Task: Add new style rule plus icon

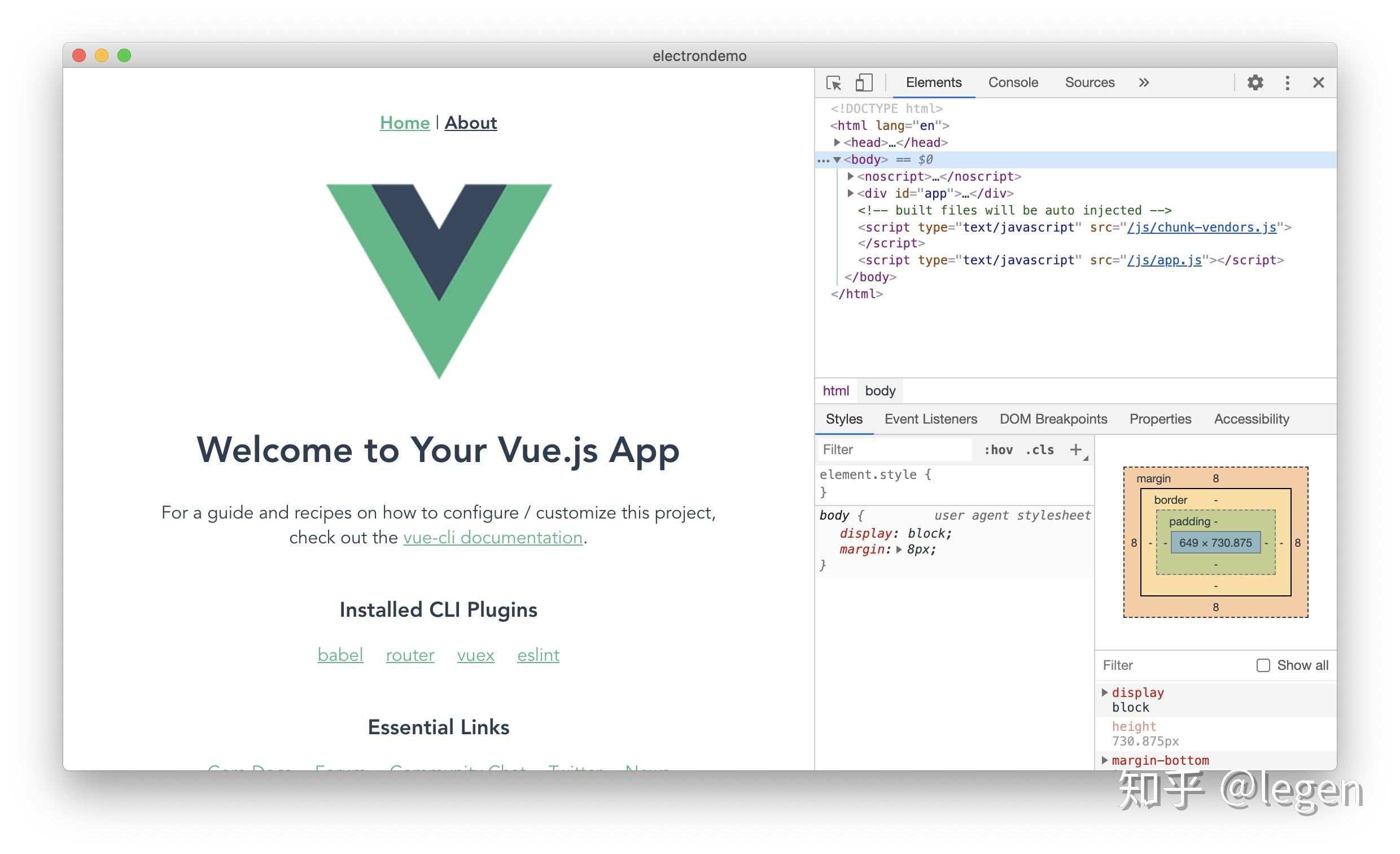Action: click(x=1075, y=450)
